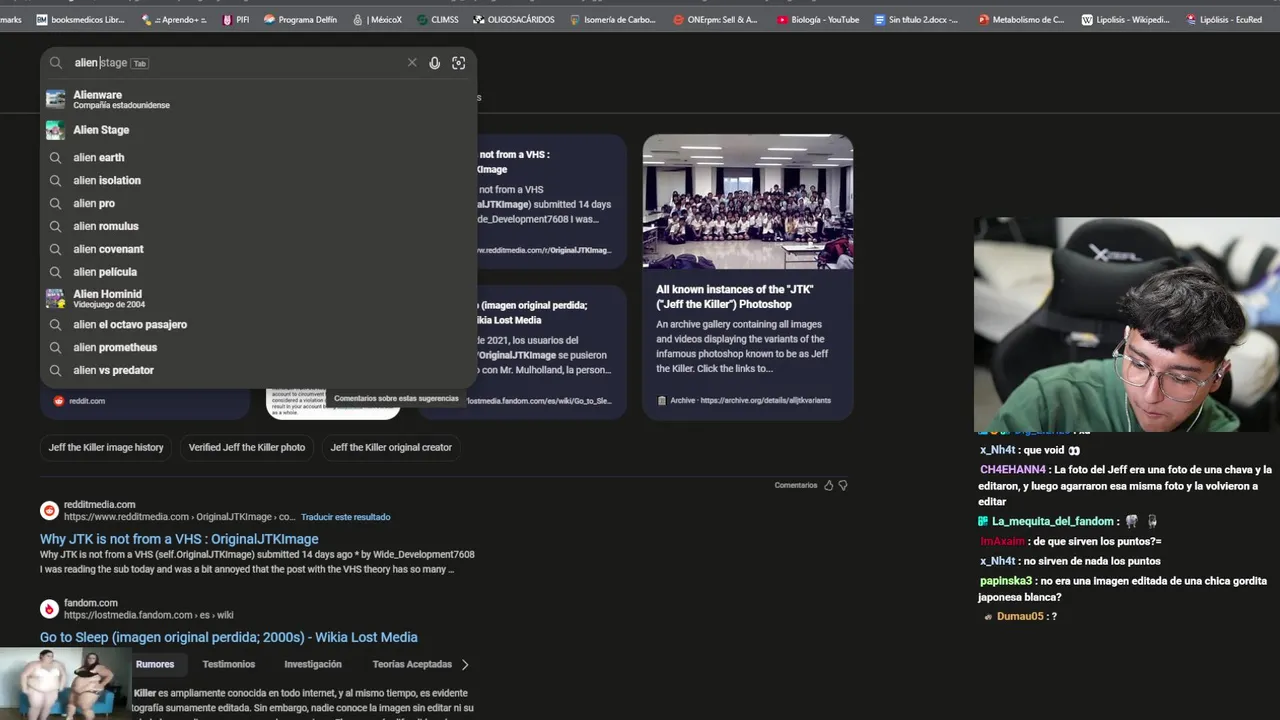The image size is (1280, 720).
Task: Switch to the Investigación tab
Action: (313, 664)
